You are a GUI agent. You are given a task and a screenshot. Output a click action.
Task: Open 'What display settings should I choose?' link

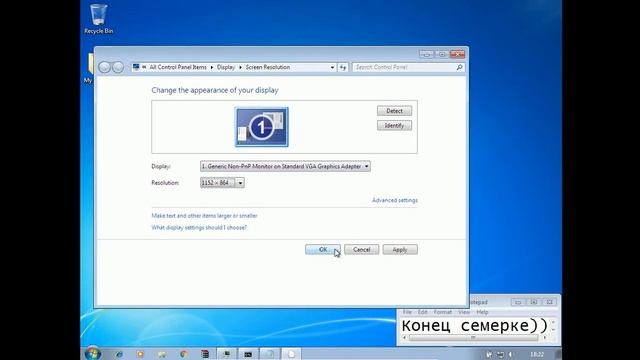[199, 228]
